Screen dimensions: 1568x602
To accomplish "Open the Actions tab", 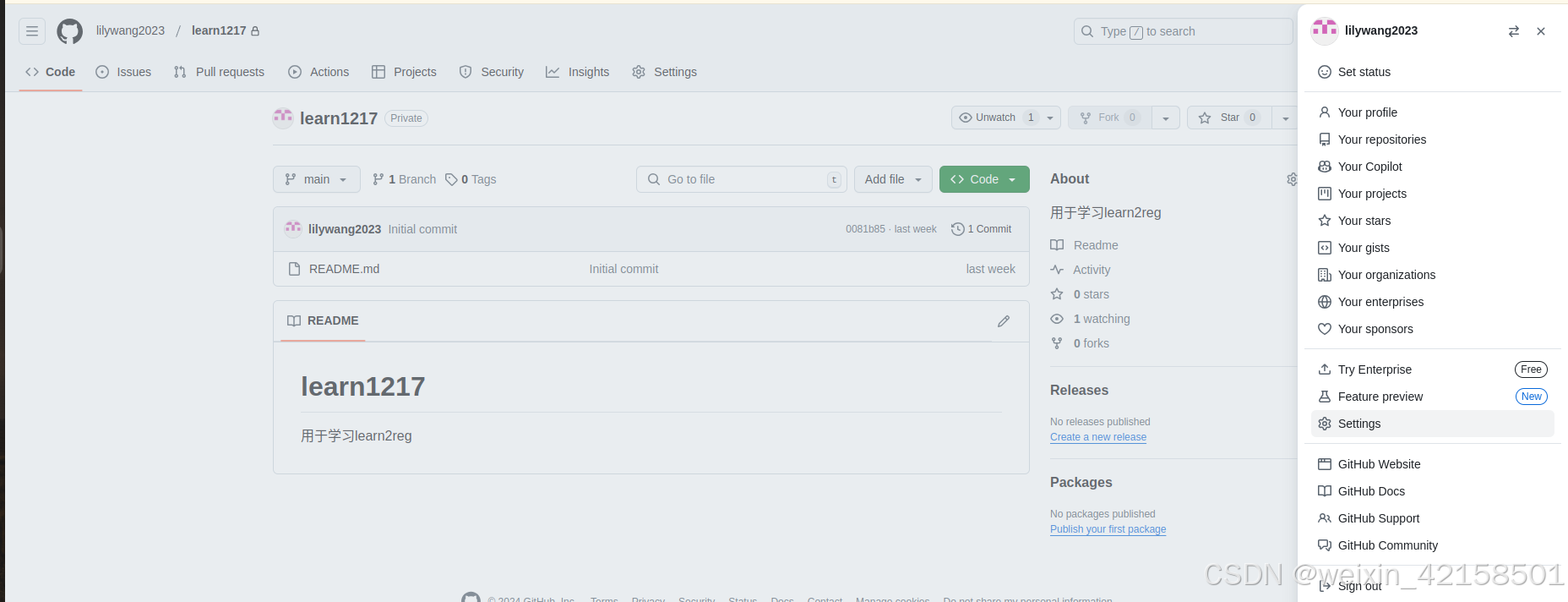I will pyautogui.click(x=318, y=72).
